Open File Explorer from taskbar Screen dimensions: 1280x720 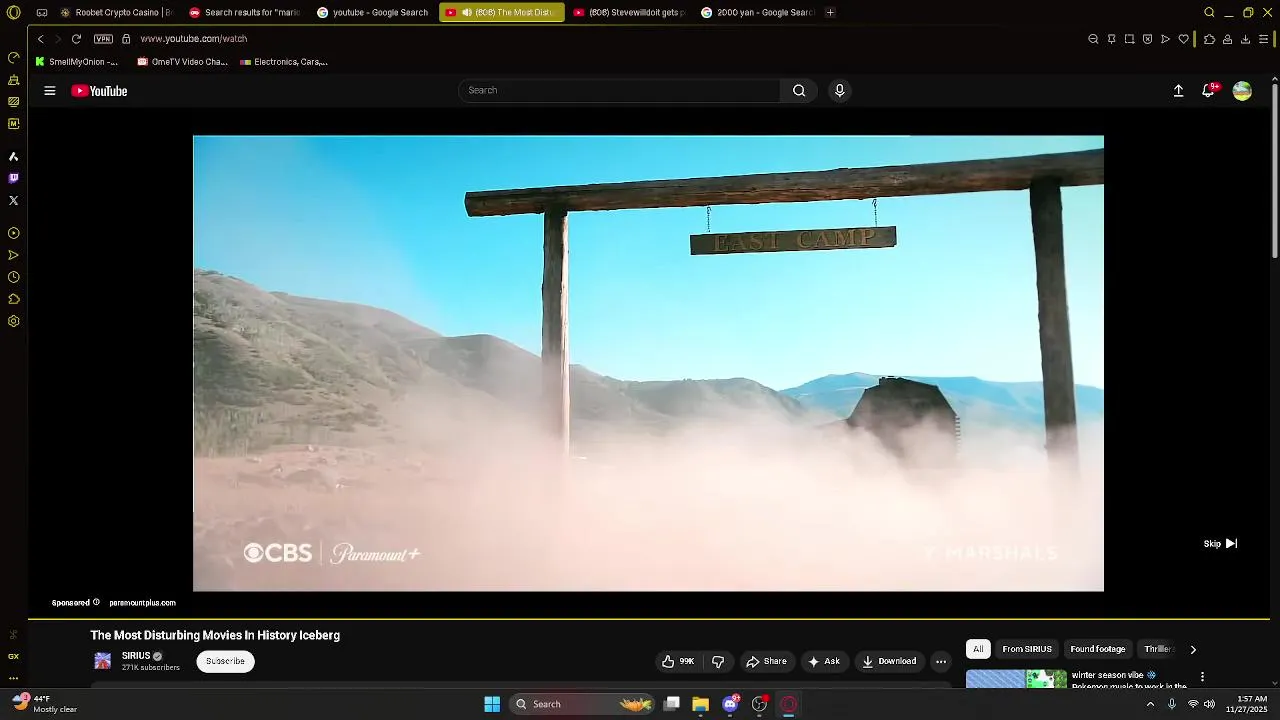click(700, 704)
